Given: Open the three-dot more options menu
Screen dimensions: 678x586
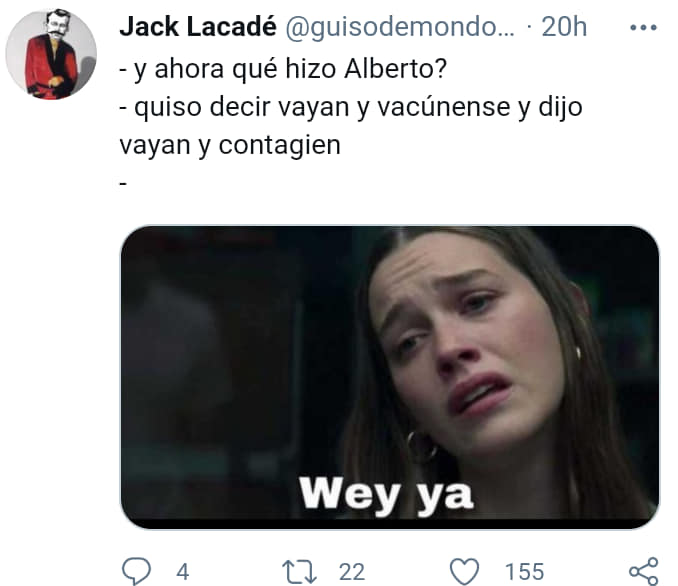Looking at the screenshot, I should click(x=643, y=28).
